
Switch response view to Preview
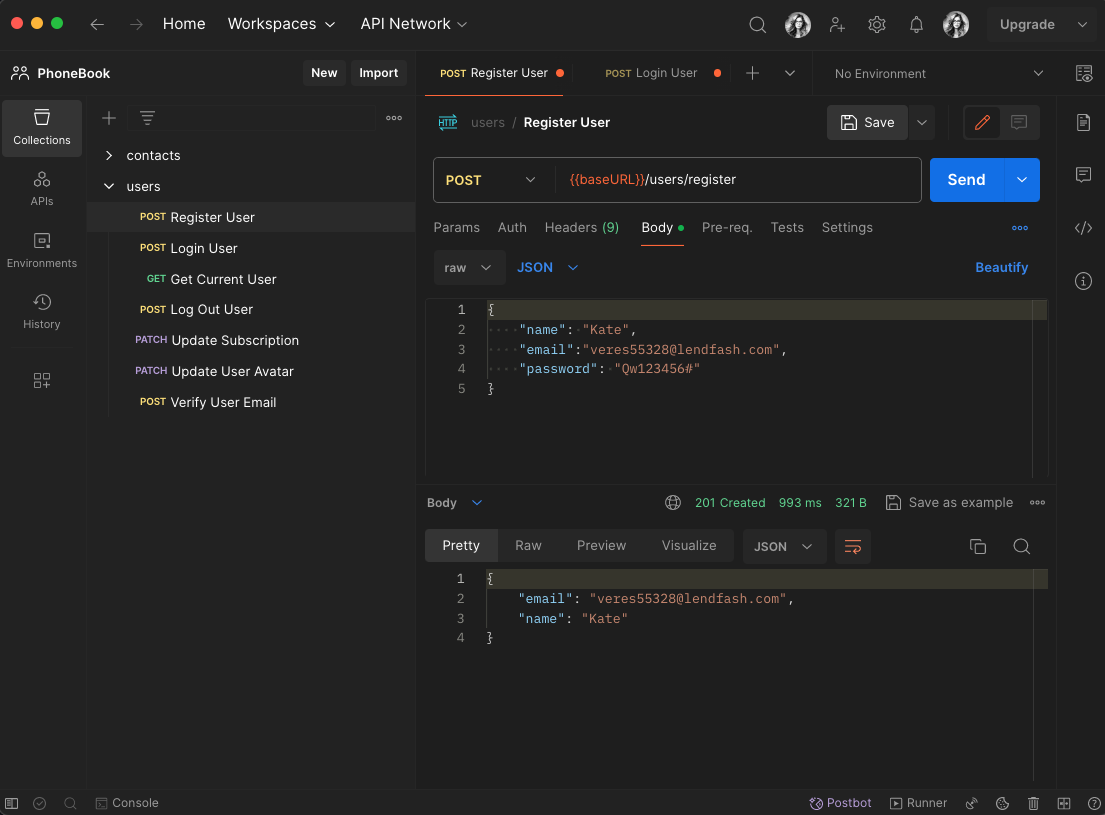pyautogui.click(x=601, y=546)
